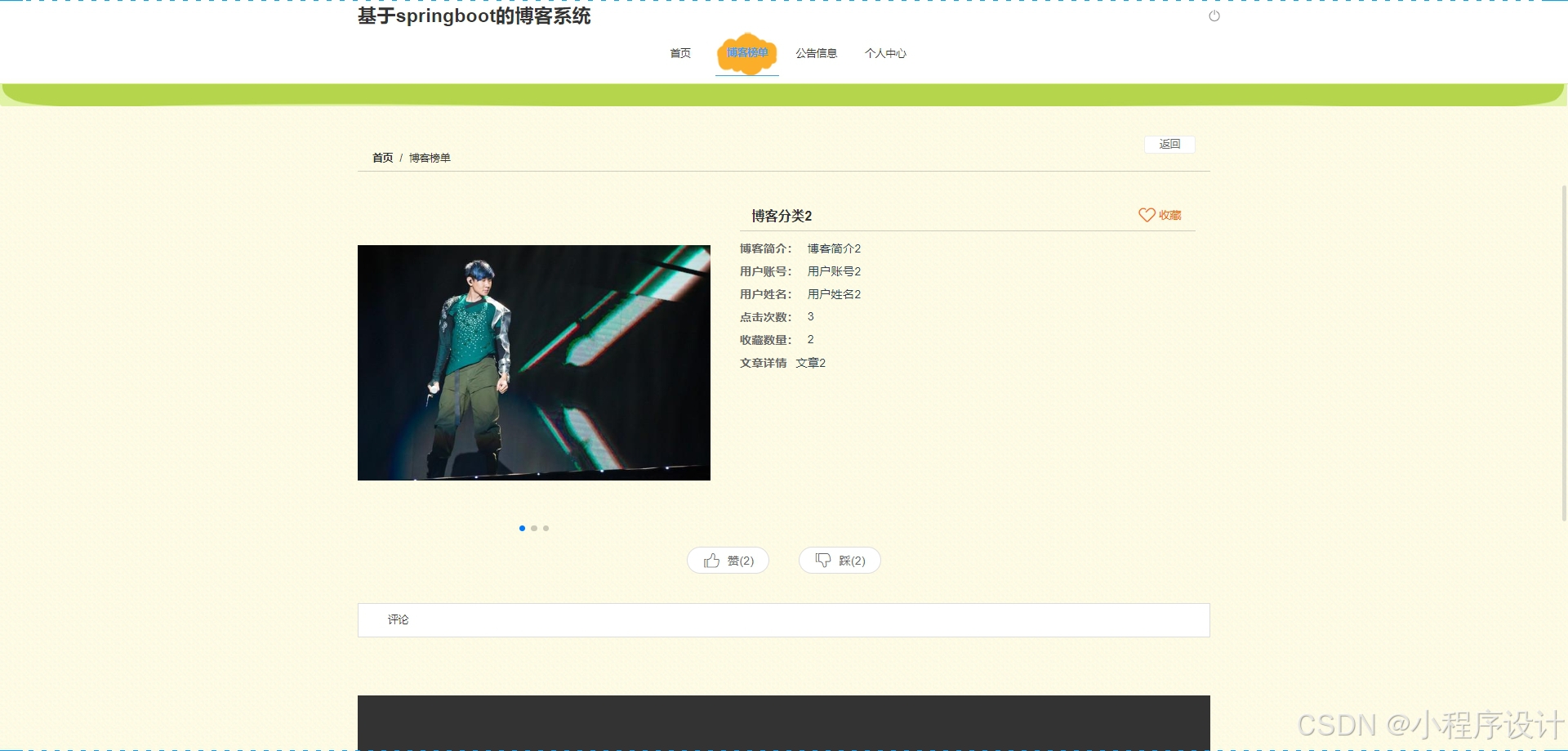This screenshot has height=751, width=1568.
Task: Click the 收藏数量 label
Action: tap(766, 340)
